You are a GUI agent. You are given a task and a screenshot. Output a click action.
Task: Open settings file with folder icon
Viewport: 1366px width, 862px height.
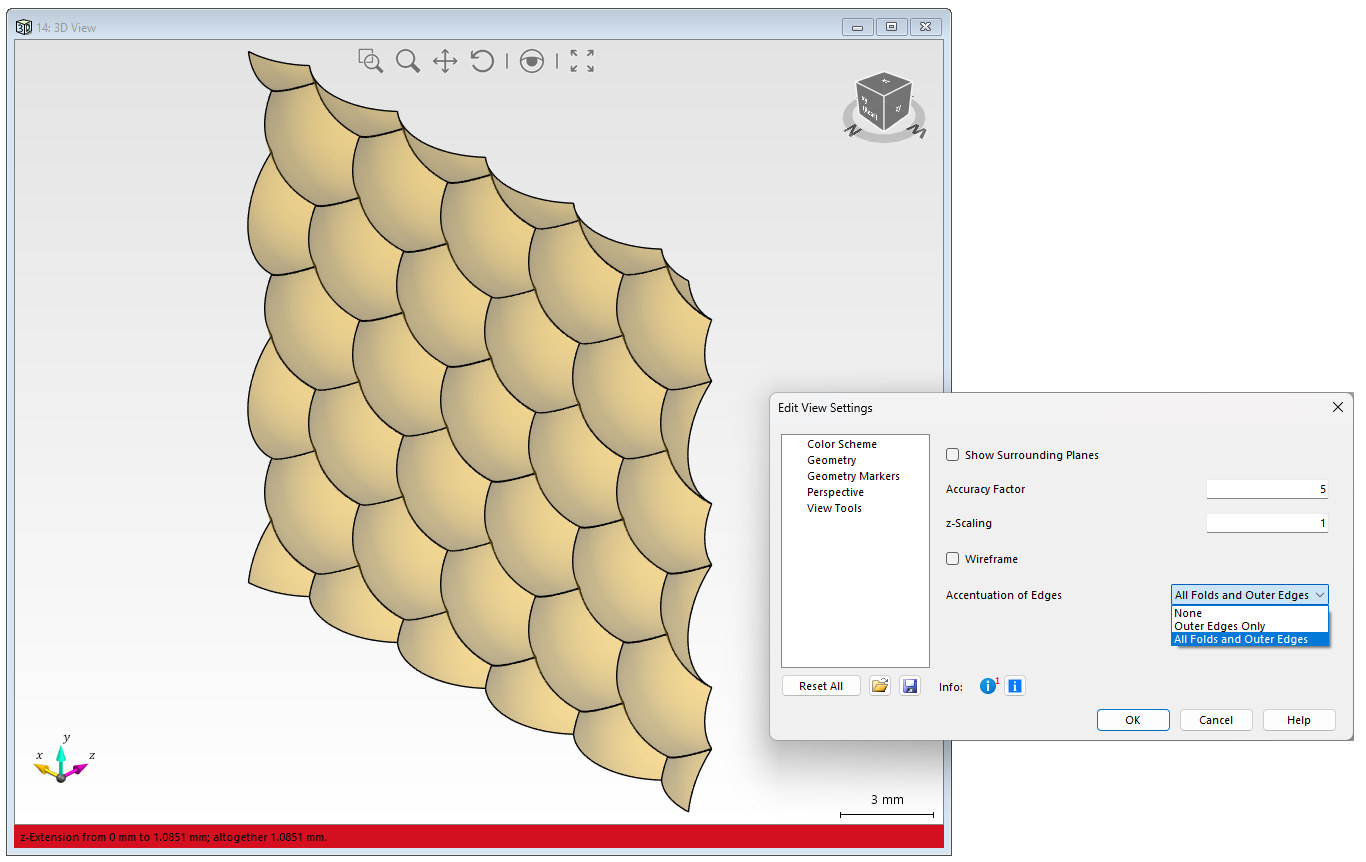coord(880,686)
